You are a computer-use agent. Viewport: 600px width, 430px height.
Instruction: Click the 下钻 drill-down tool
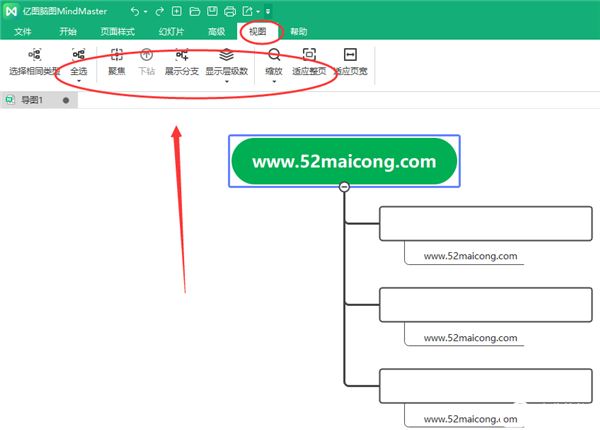click(147, 62)
